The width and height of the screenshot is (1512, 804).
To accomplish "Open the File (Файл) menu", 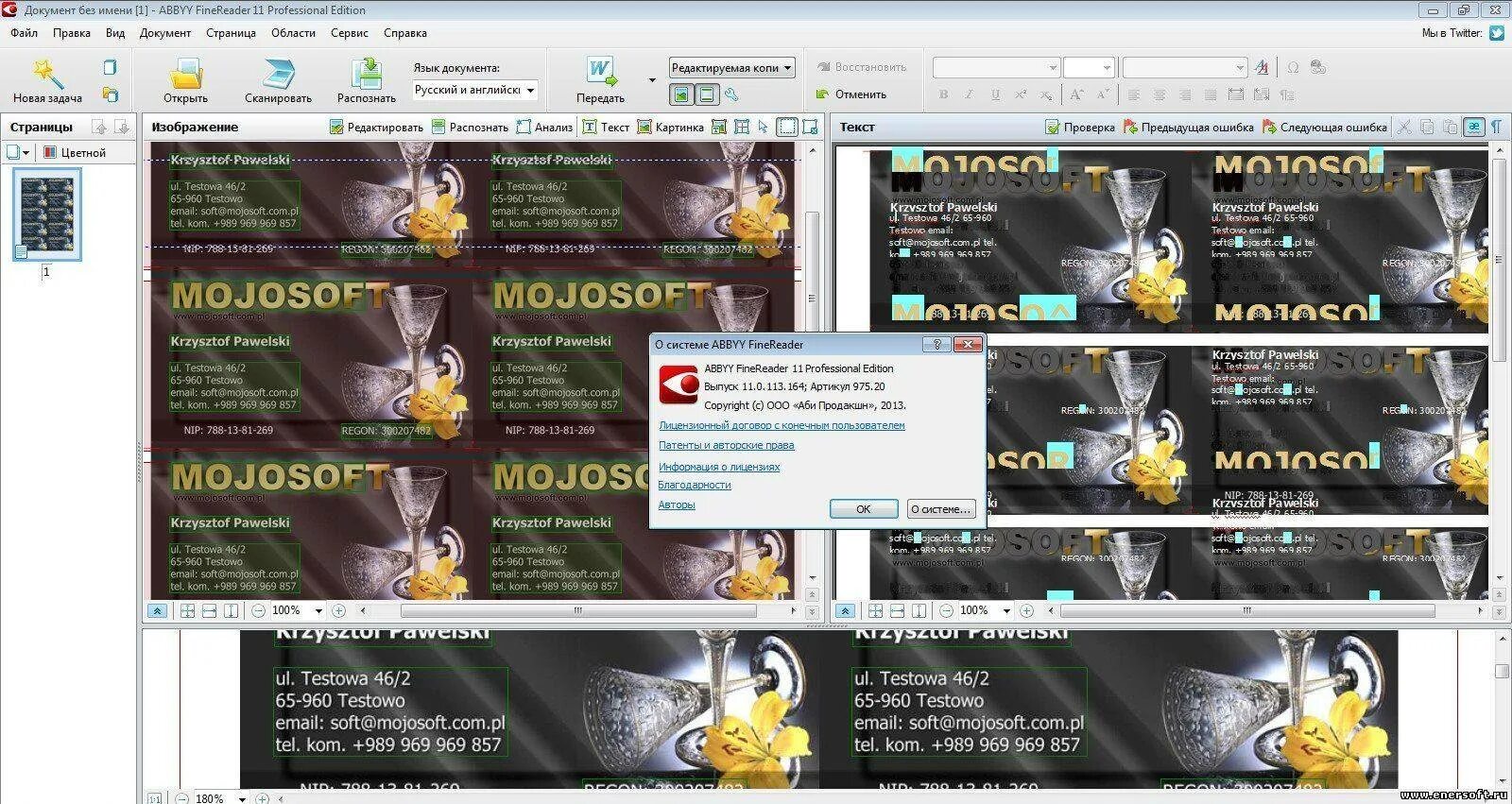I will (x=25, y=33).
